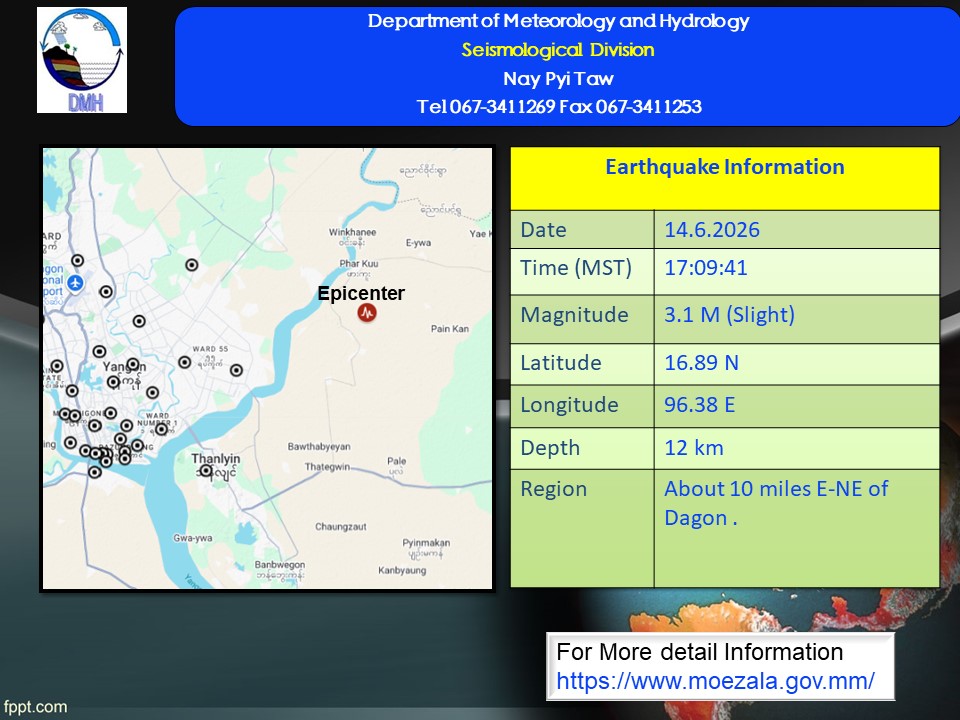Screen dimensions: 960x720
Task: Click the station marker directly above the airport icon
Action: [x=77, y=260]
